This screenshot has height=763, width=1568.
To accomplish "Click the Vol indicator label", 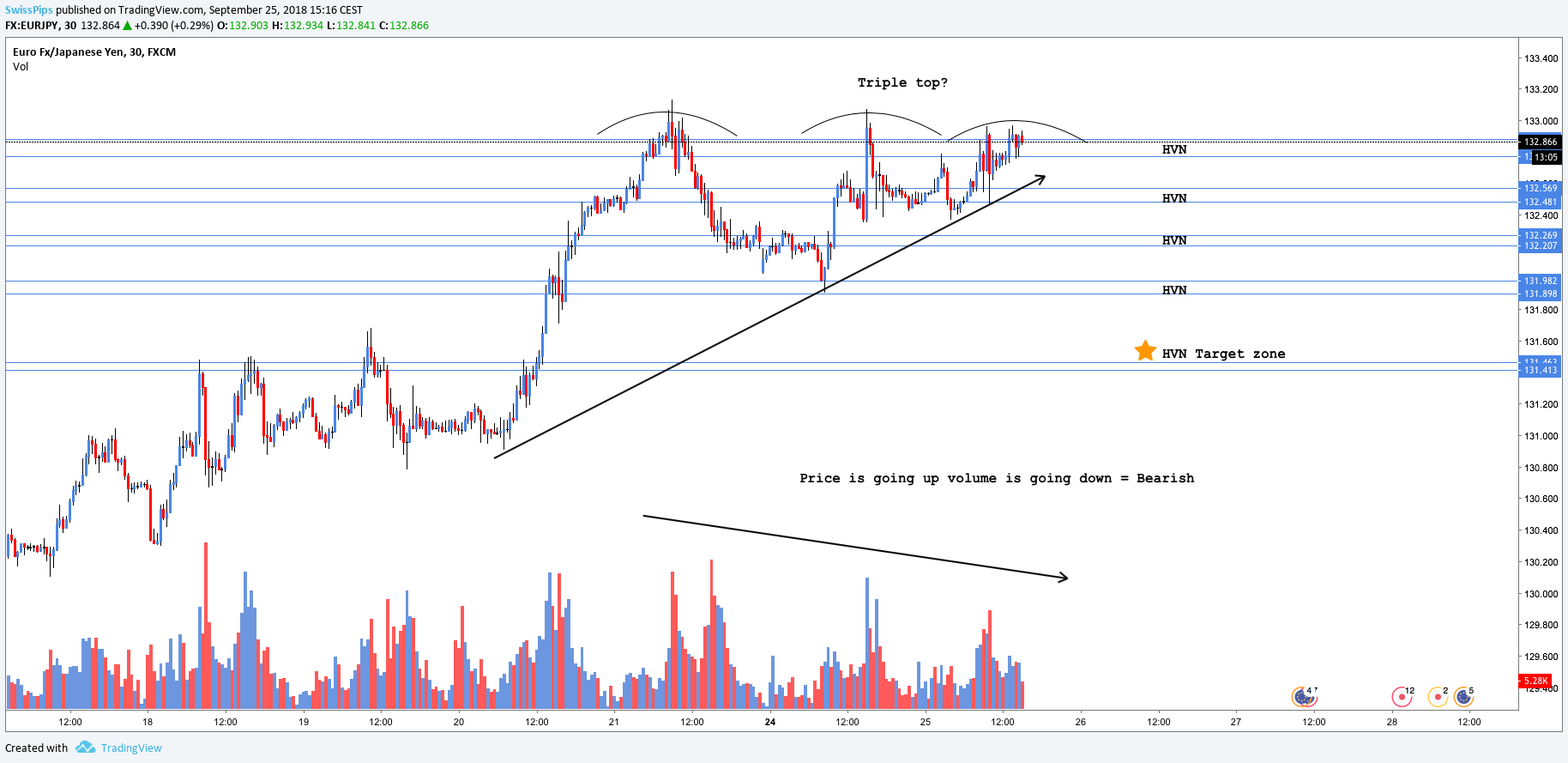I will 21,67.
